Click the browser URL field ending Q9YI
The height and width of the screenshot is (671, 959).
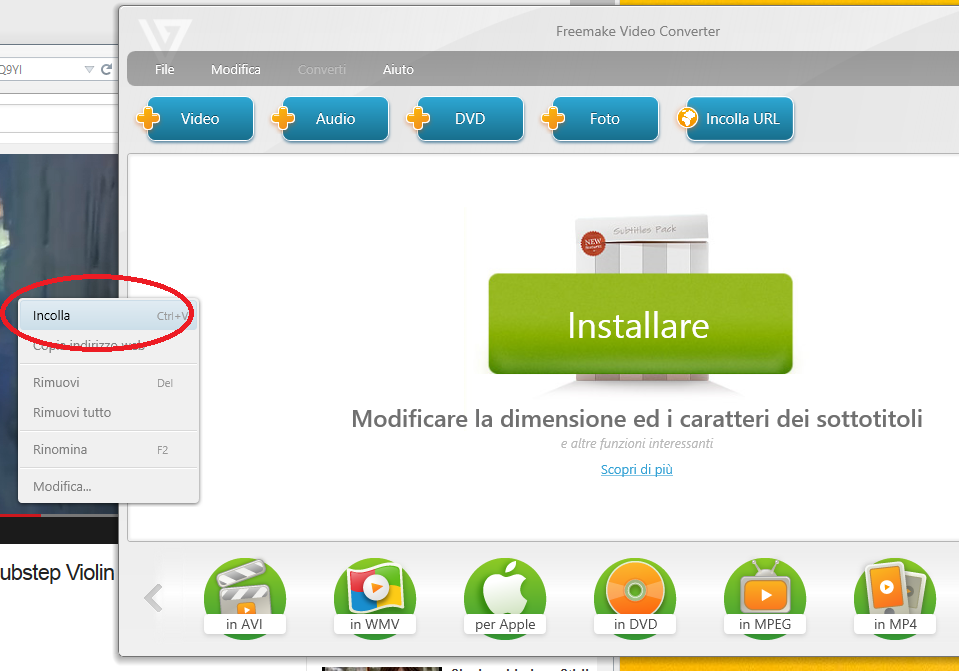tap(40, 69)
